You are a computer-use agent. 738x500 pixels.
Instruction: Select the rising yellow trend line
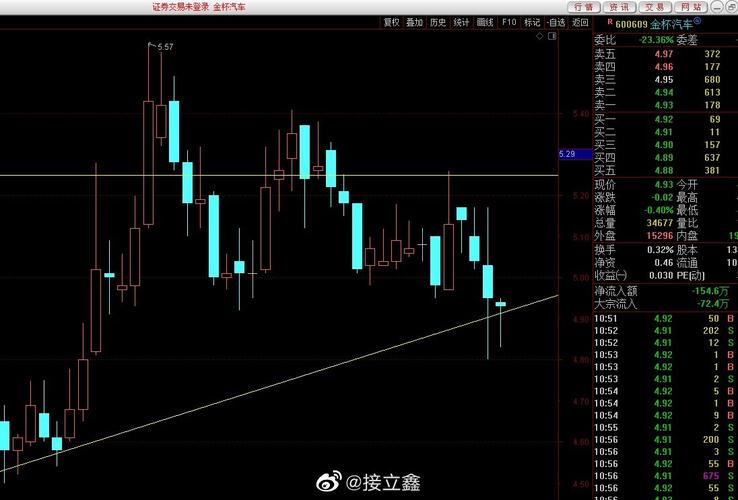279,382
